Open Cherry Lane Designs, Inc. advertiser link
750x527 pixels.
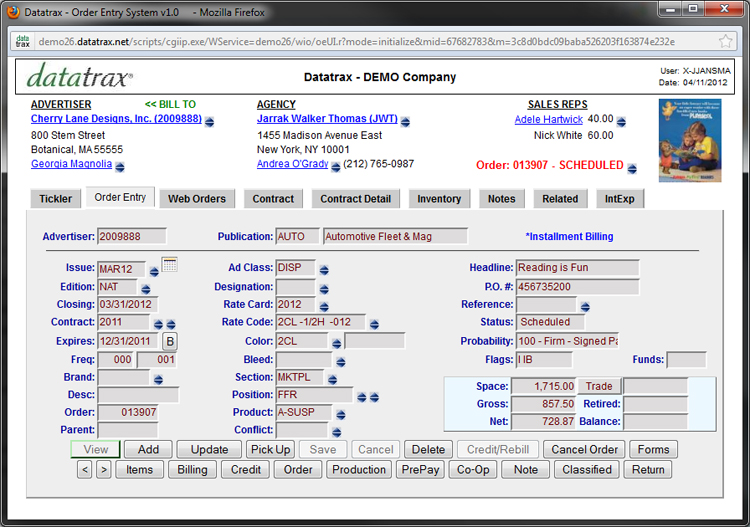[x=116, y=119]
